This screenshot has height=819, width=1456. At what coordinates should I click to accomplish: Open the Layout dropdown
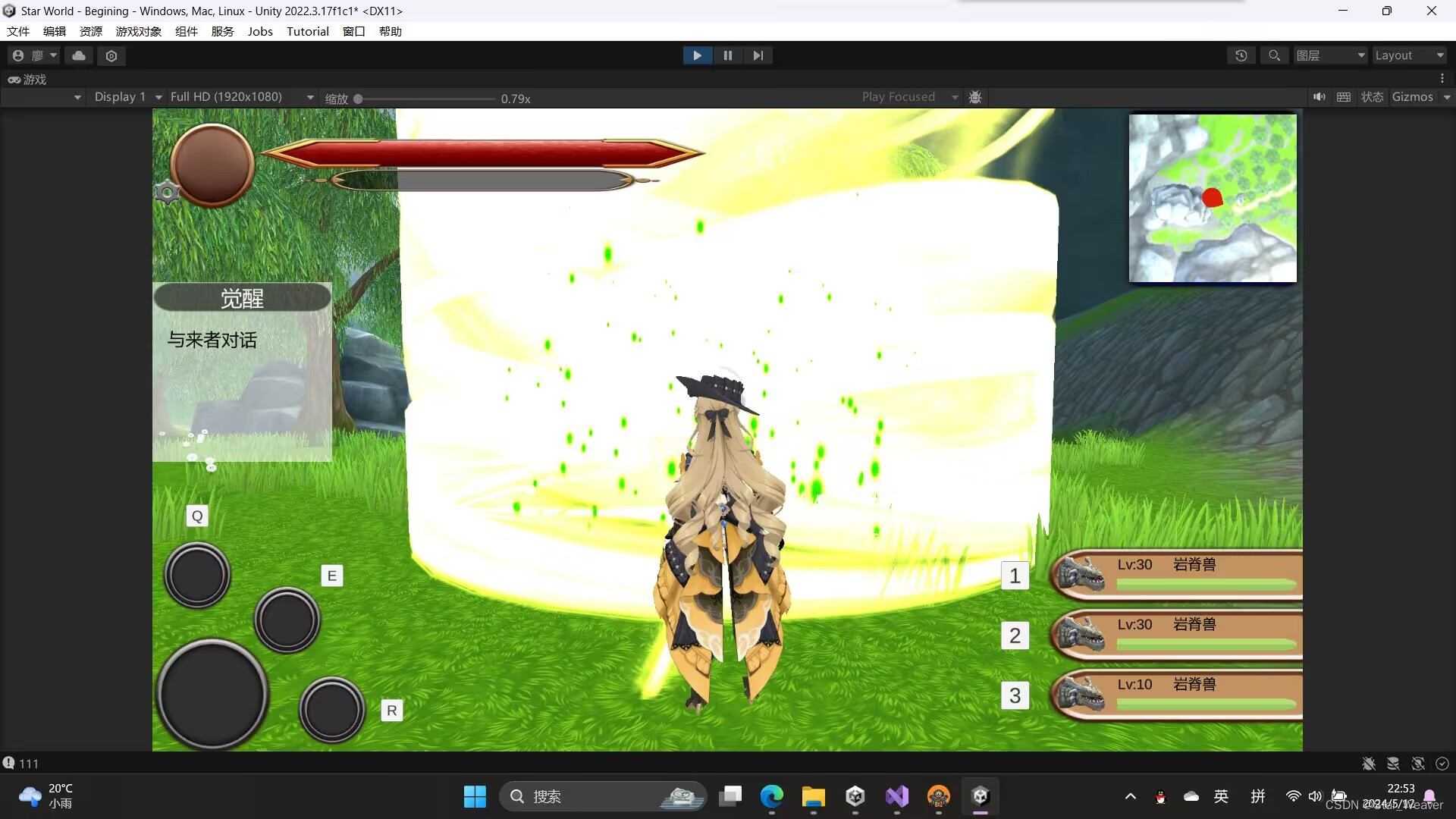coord(1409,55)
